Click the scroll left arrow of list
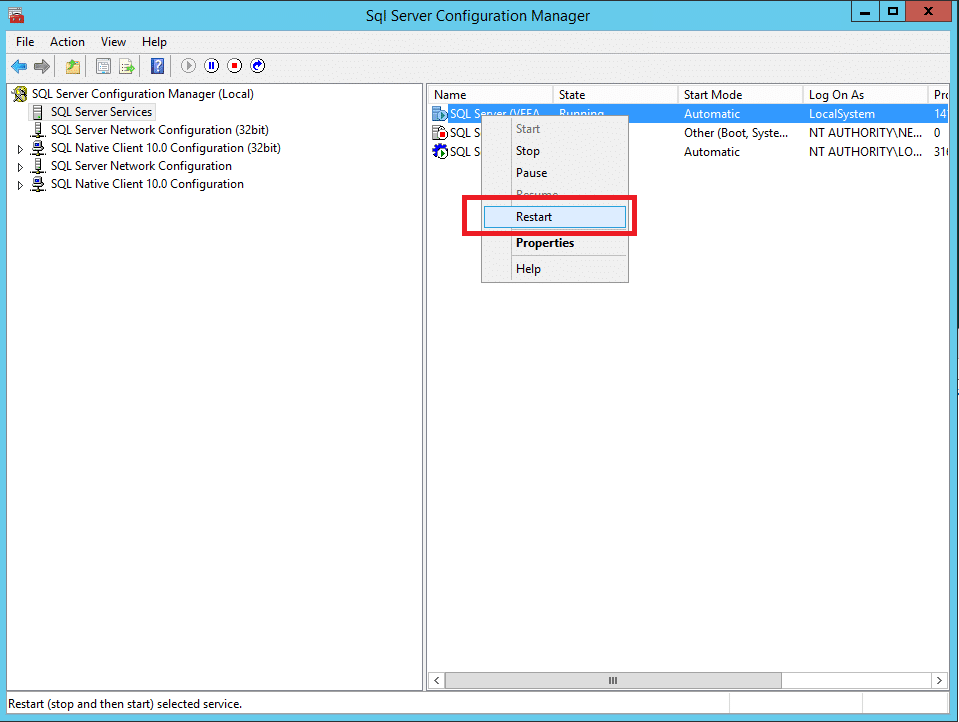Screen dimensions: 959x722 tap(437, 680)
